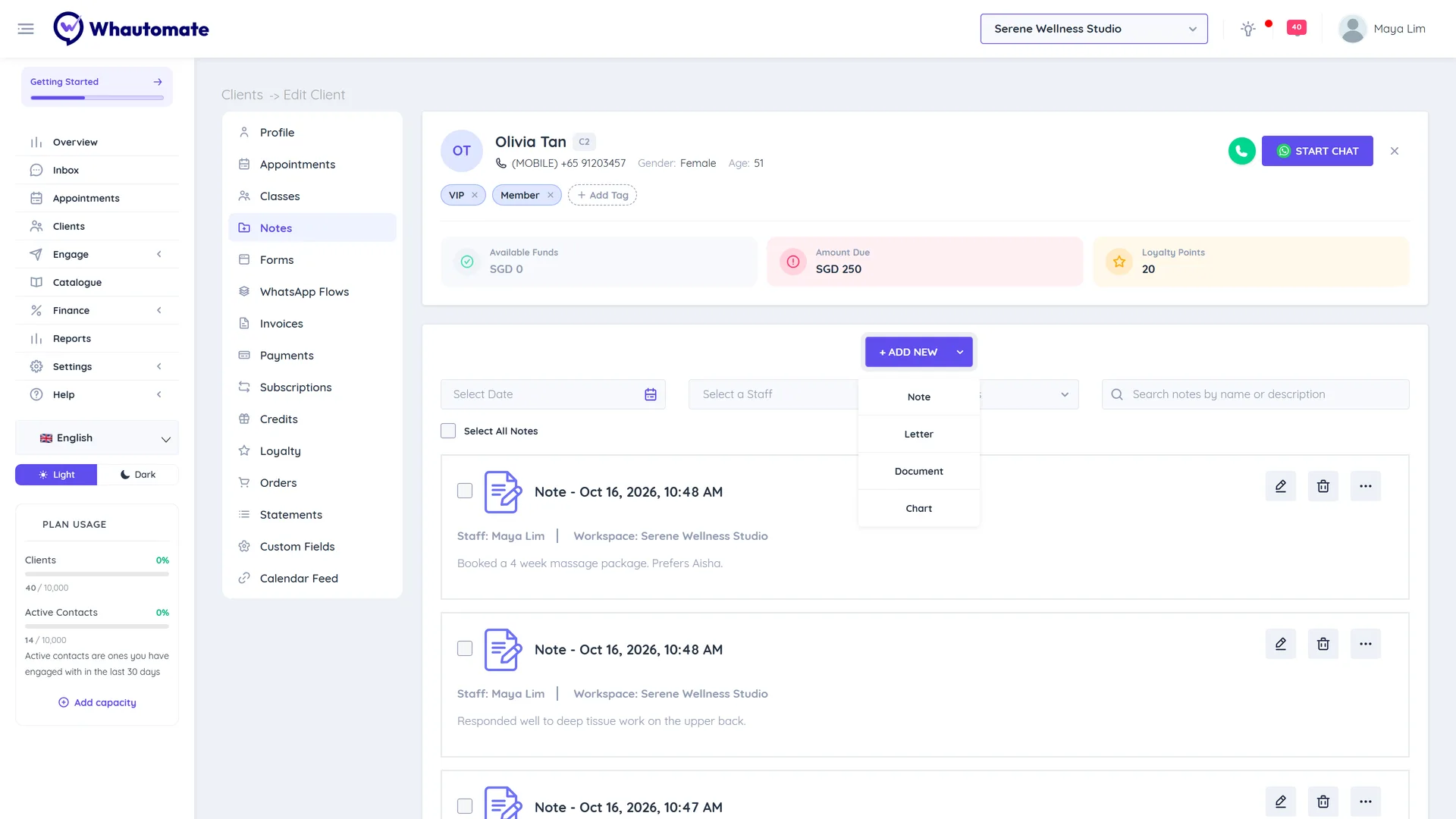
Task: Open the red notifications badge showing 40
Action: click(1297, 28)
